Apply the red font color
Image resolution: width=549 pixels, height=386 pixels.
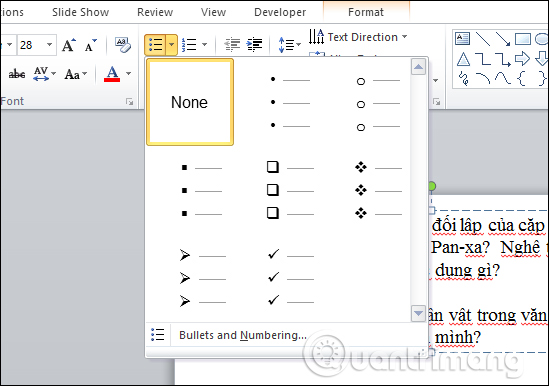coord(112,74)
